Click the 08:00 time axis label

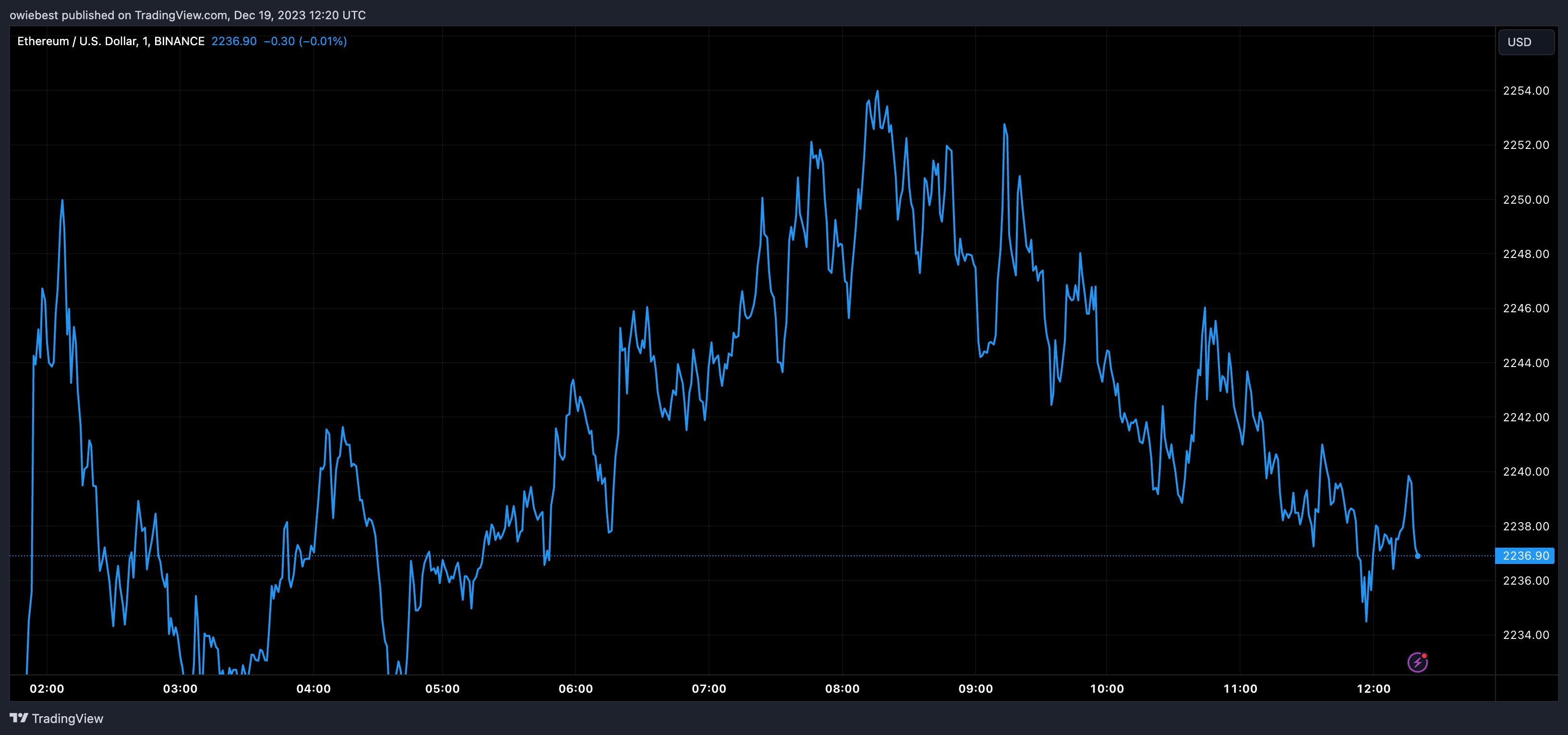point(842,689)
